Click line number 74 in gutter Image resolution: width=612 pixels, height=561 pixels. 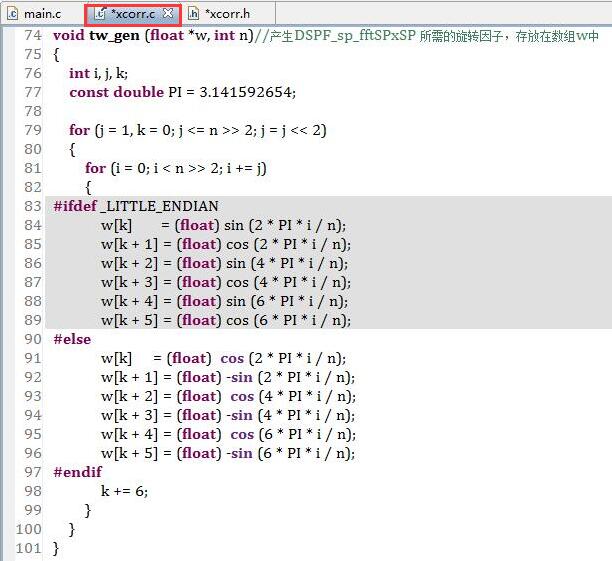coord(33,35)
